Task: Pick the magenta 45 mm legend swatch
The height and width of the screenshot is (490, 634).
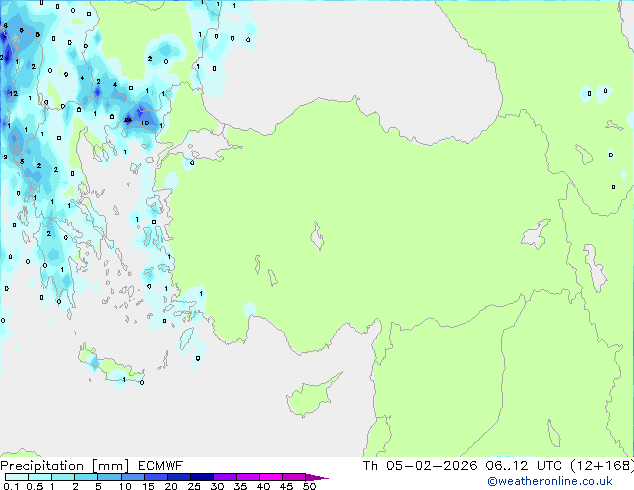Action: [x=296, y=478]
